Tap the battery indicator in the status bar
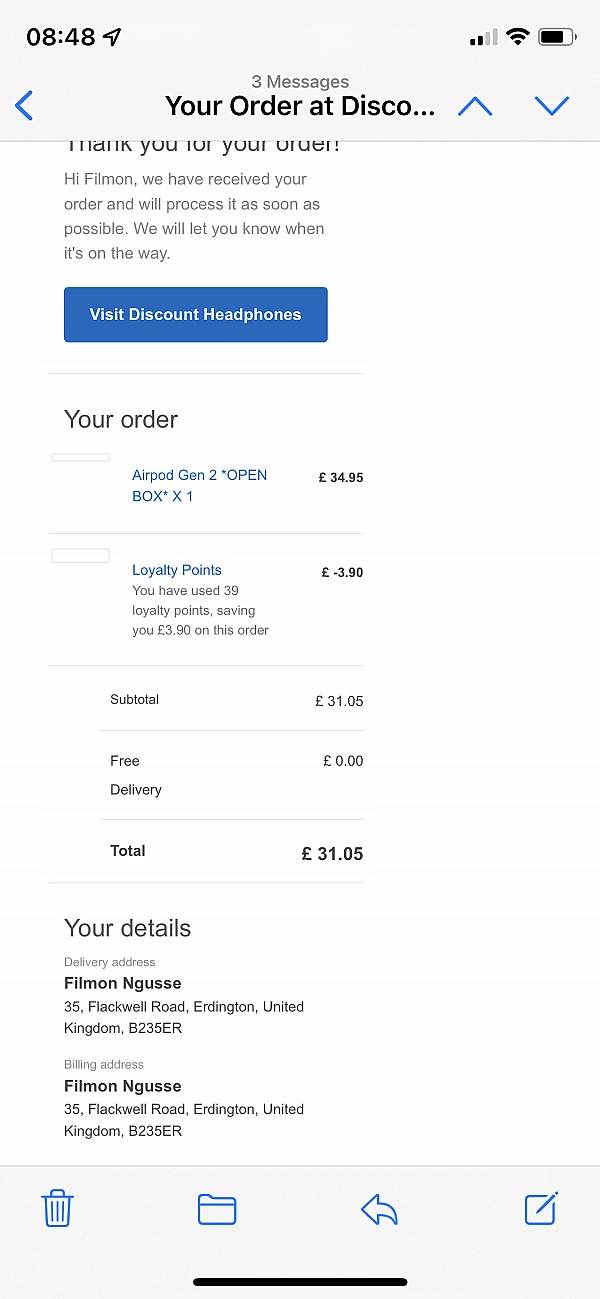600x1299 pixels. [x=556, y=37]
